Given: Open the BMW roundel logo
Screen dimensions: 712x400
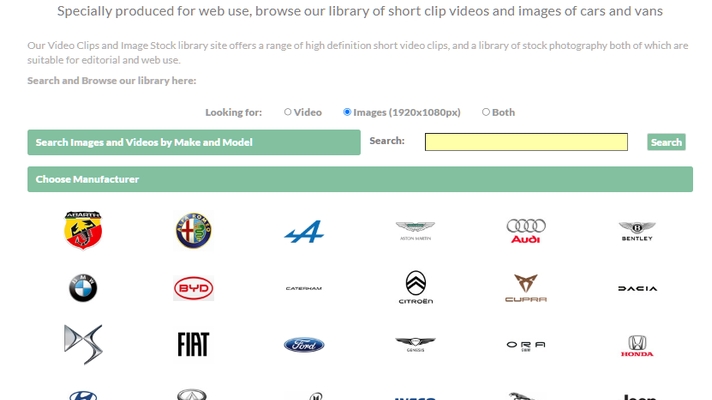Looking at the screenshot, I should (x=83, y=288).
